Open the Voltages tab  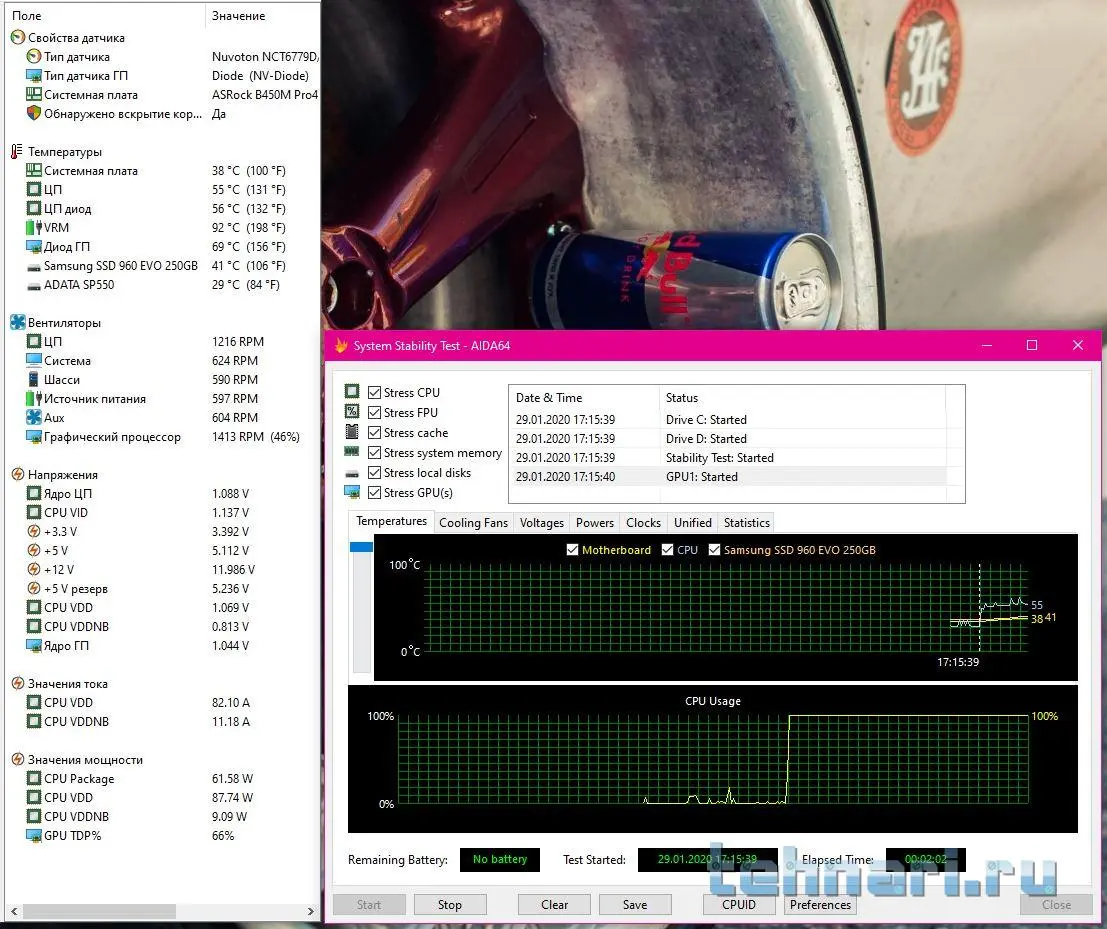pyautogui.click(x=542, y=523)
